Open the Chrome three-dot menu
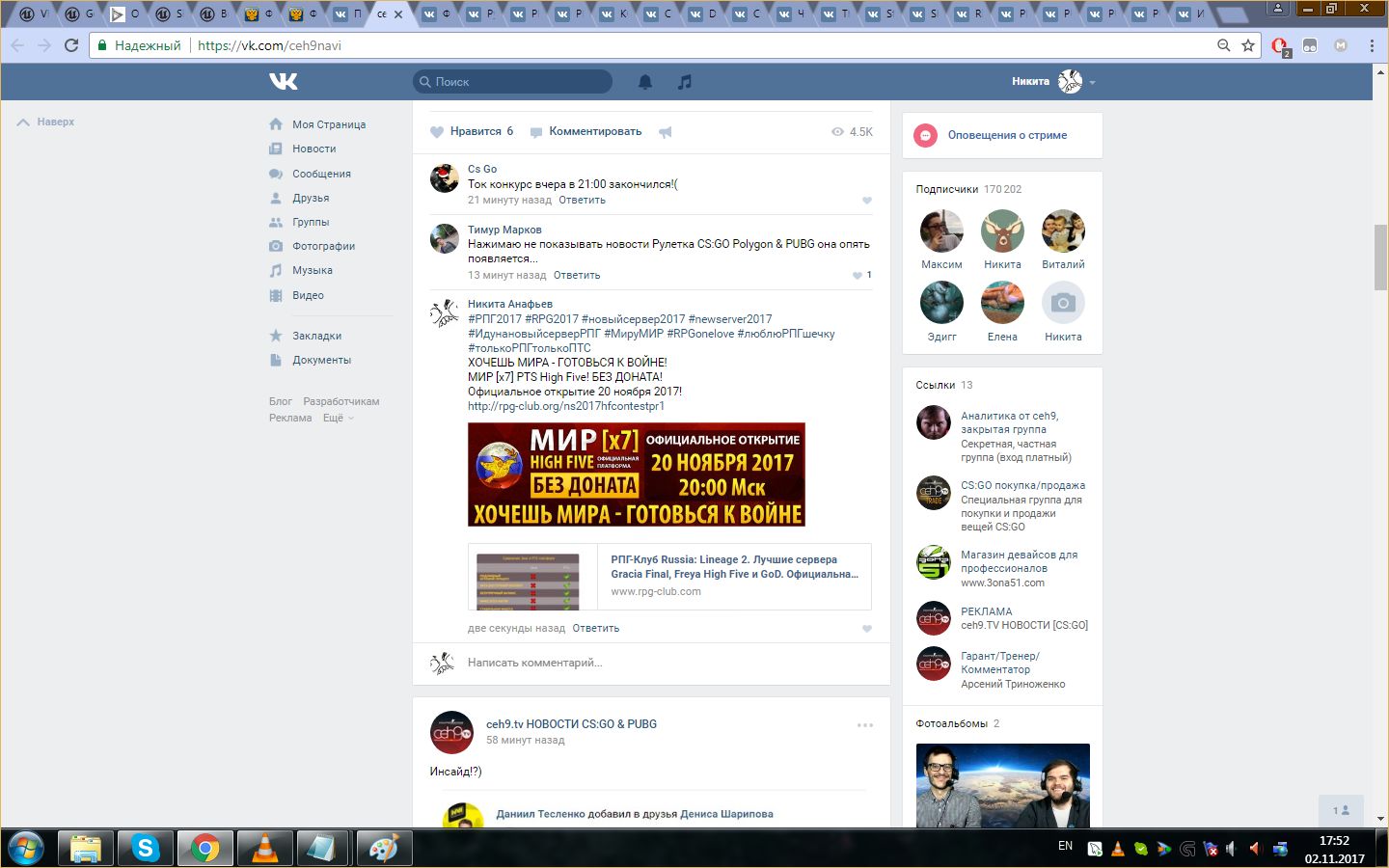The height and width of the screenshot is (868, 1389). pyautogui.click(x=1372, y=45)
